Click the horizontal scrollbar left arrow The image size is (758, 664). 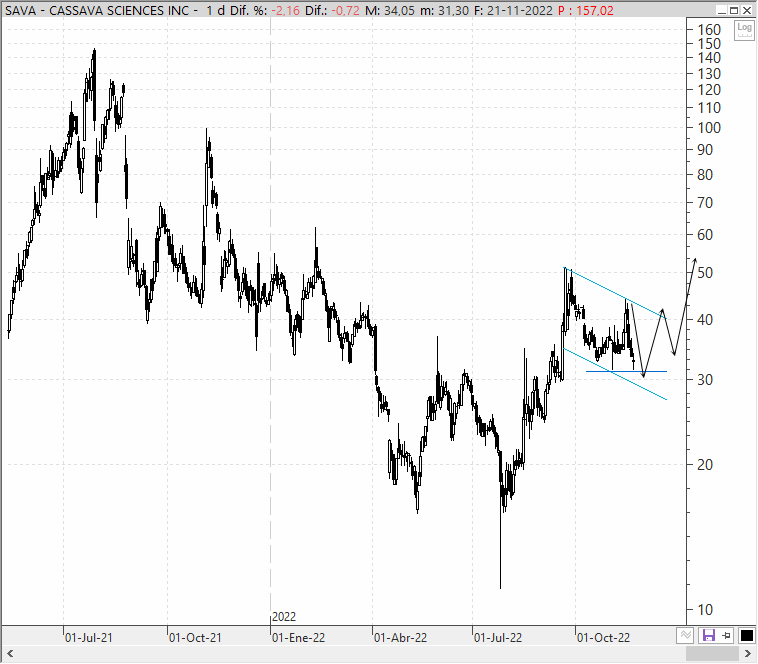tap(10, 654)
